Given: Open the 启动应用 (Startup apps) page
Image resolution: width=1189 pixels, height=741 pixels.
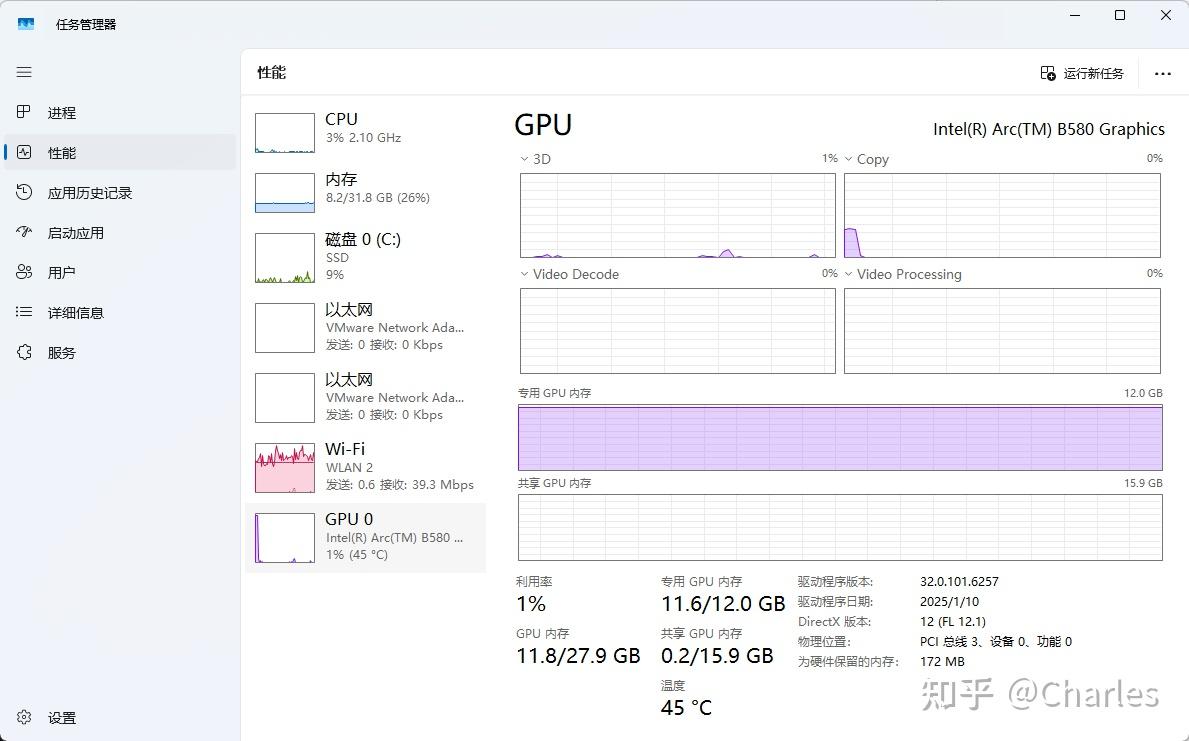Looking at the screenshot, I should tap(73, 232).
